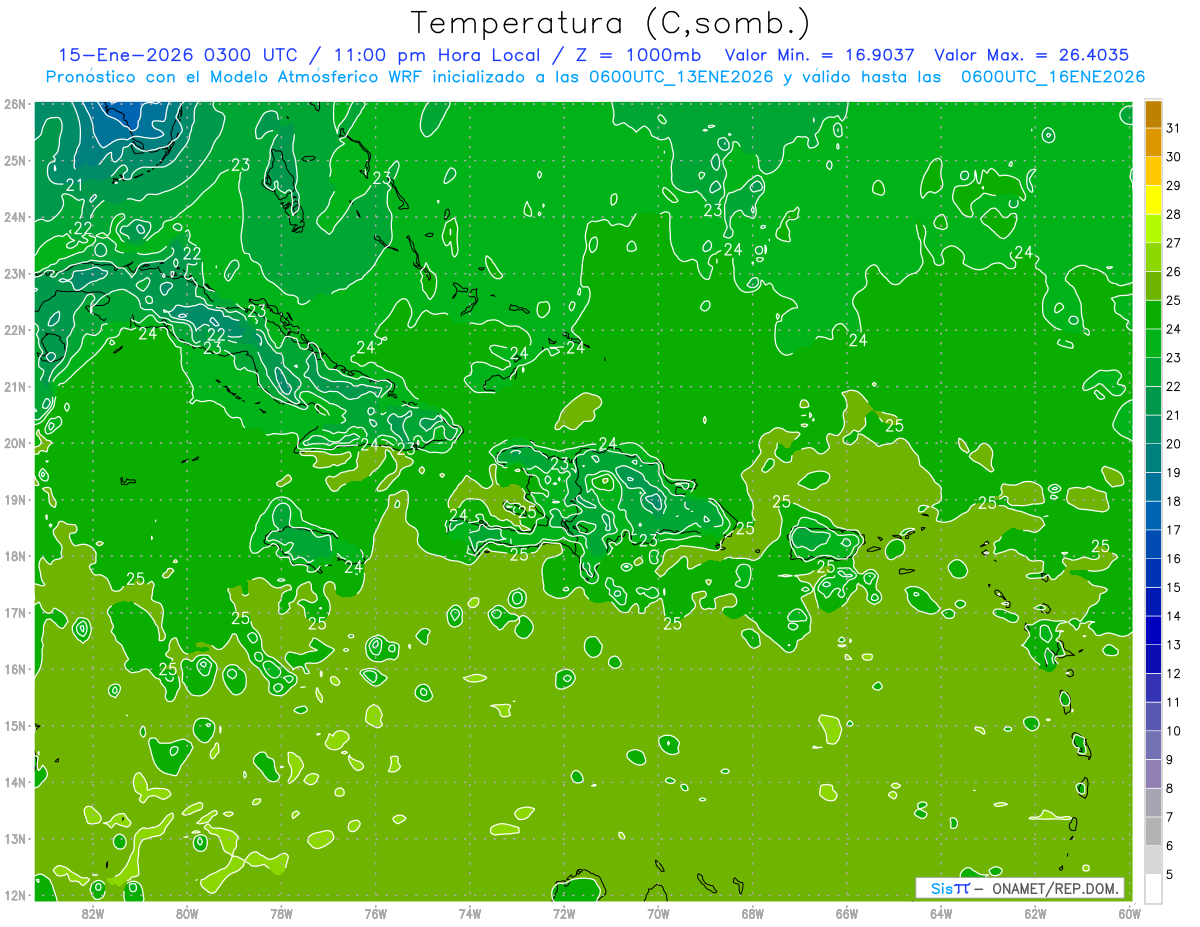Click the longitude label 70W
Viewport: 1200px width, 927px height.
coord(658,912)
